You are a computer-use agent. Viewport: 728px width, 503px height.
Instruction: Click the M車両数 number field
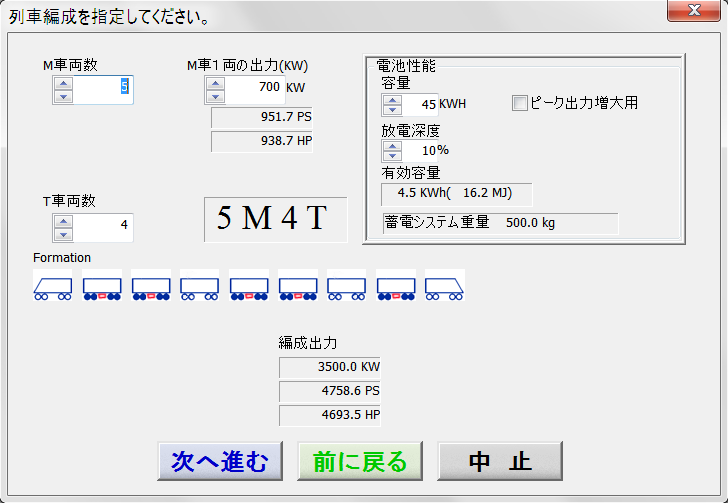click(x=103, y=89)
